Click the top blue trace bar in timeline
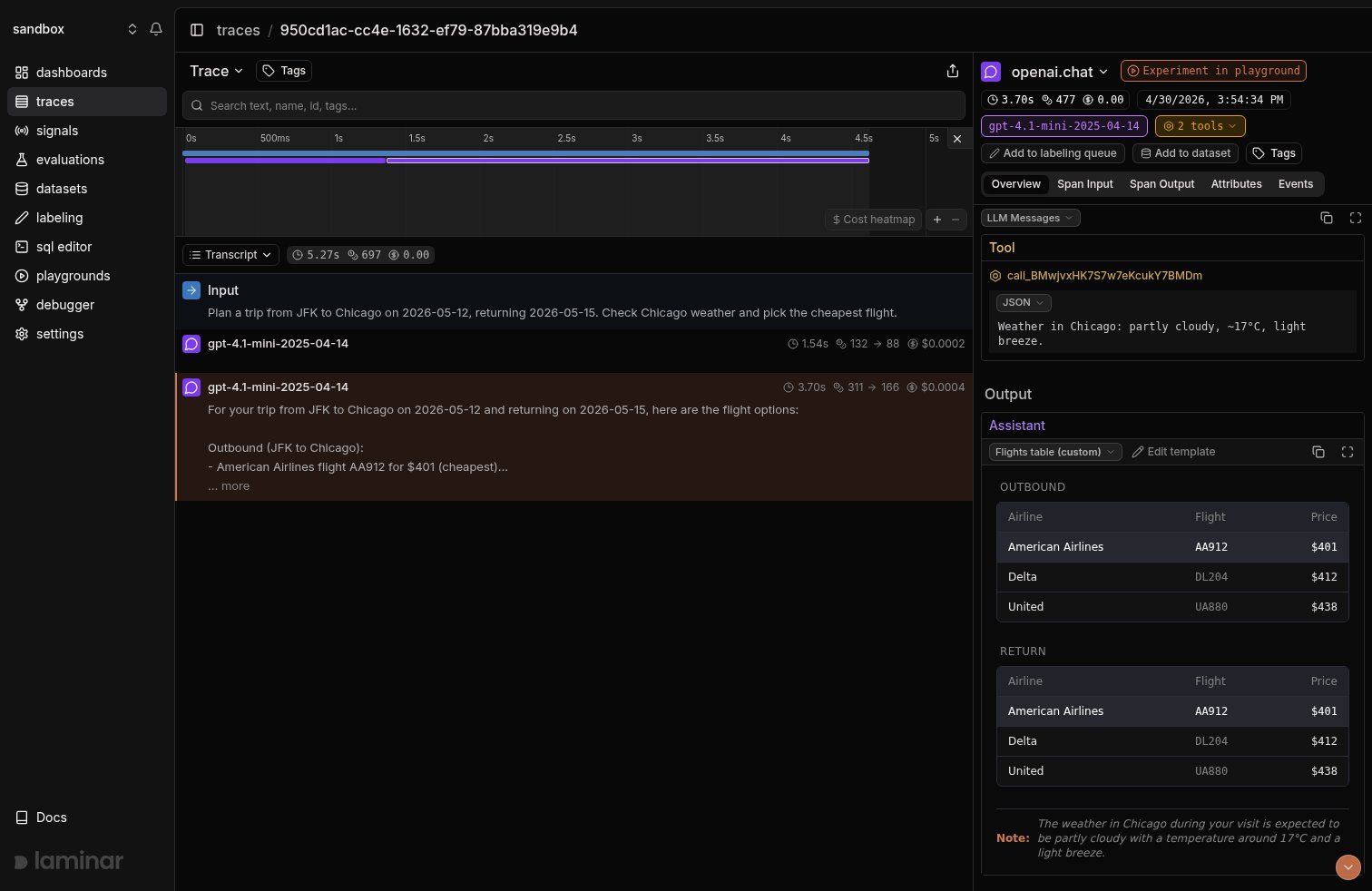This screenshot has width=1372, height=891. pyautogui.click(x=526, y=153)
